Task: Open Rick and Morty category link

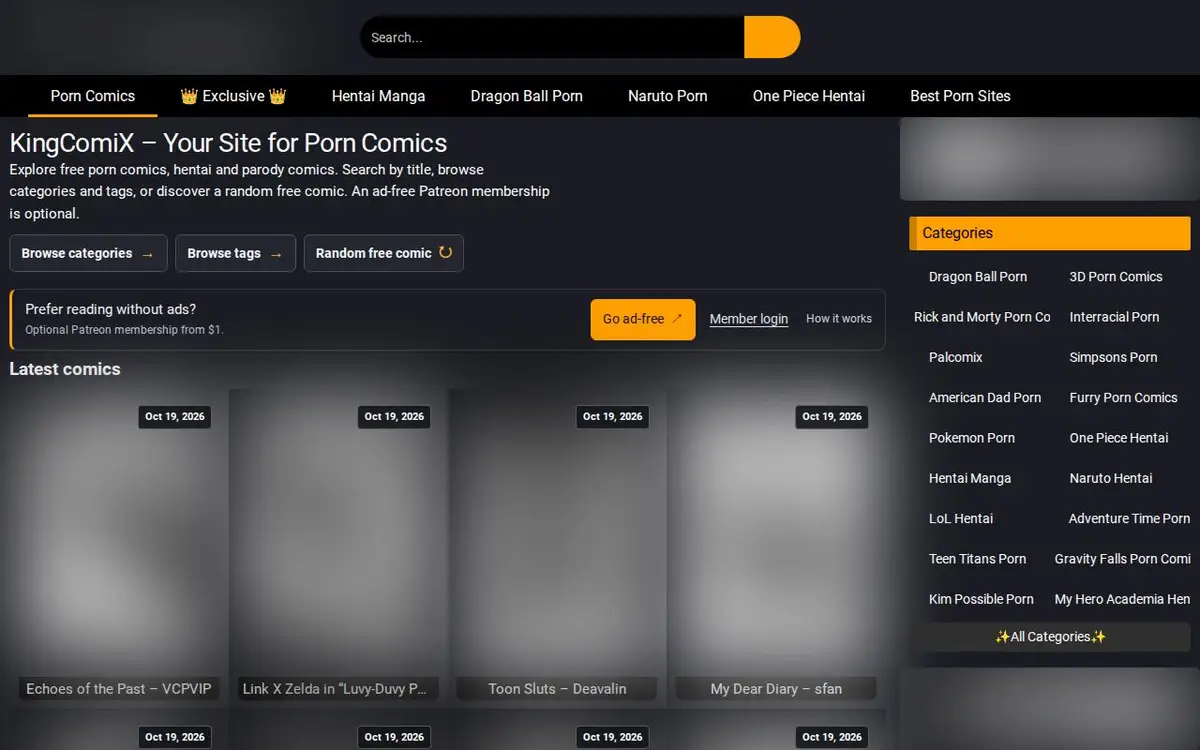Action: (982, 317)
